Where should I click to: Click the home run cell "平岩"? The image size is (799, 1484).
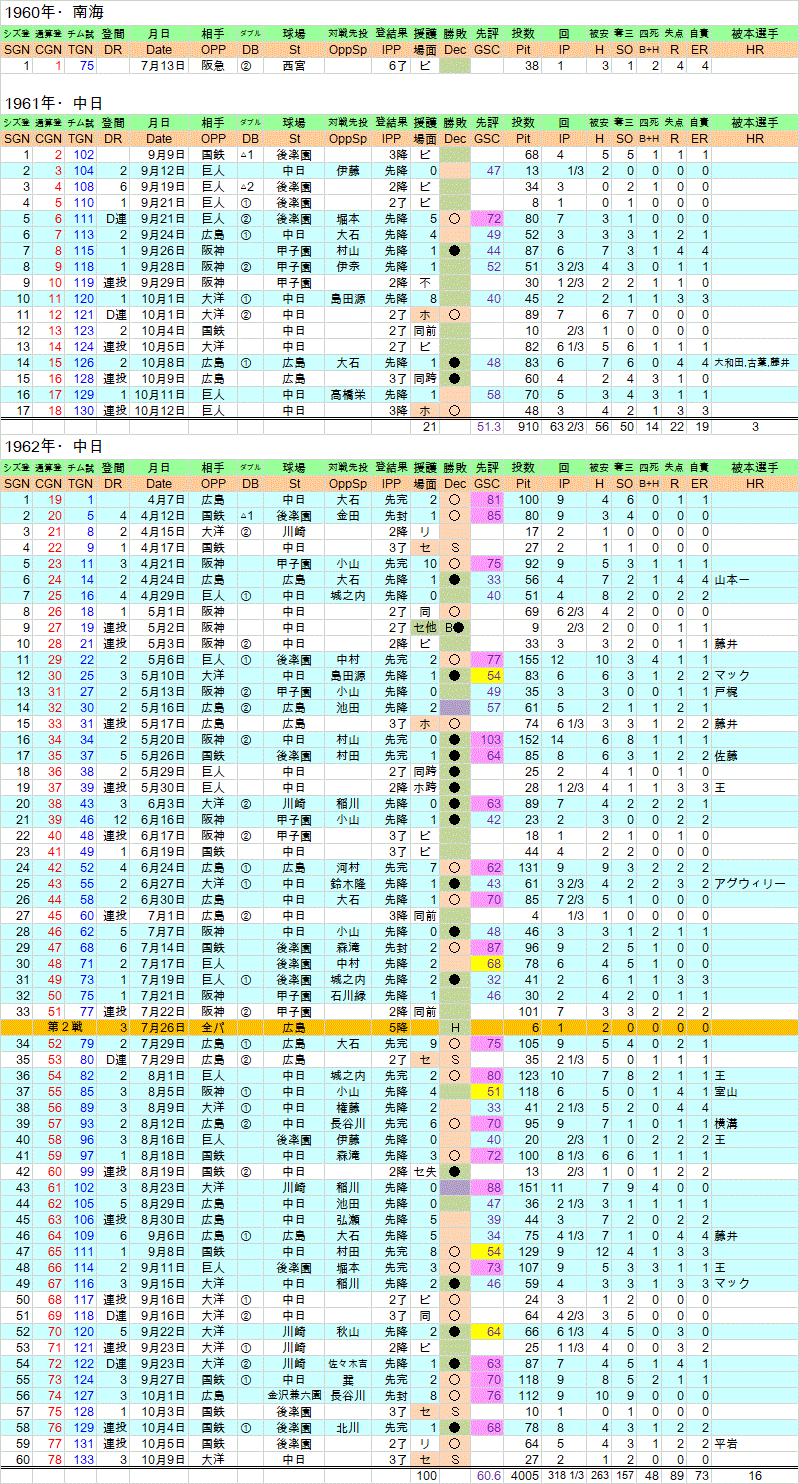coord(726,1444)
